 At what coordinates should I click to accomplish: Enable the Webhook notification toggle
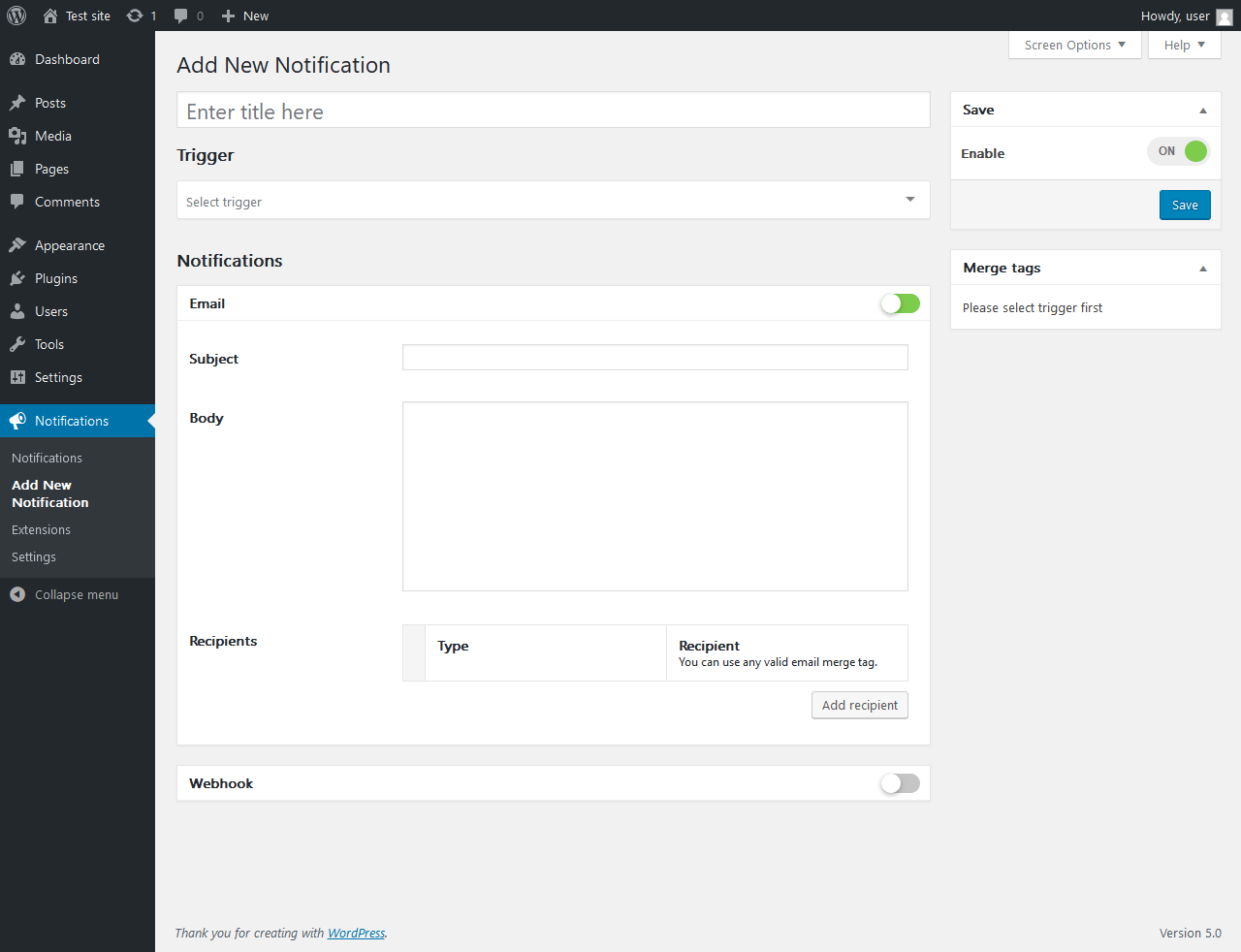tap(900, 783)
